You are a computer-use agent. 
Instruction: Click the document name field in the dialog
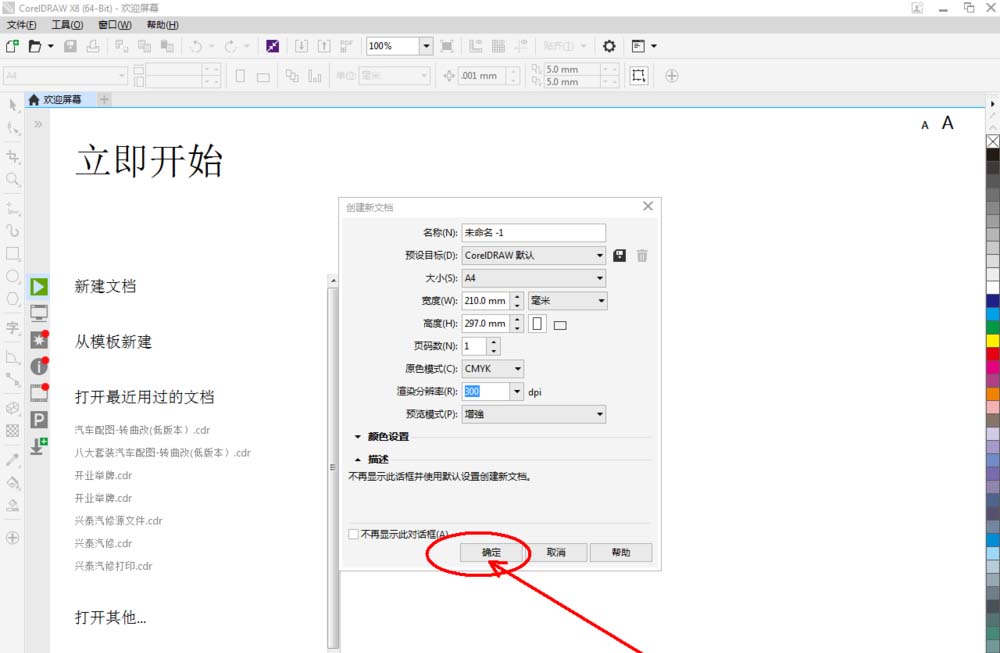534,232
